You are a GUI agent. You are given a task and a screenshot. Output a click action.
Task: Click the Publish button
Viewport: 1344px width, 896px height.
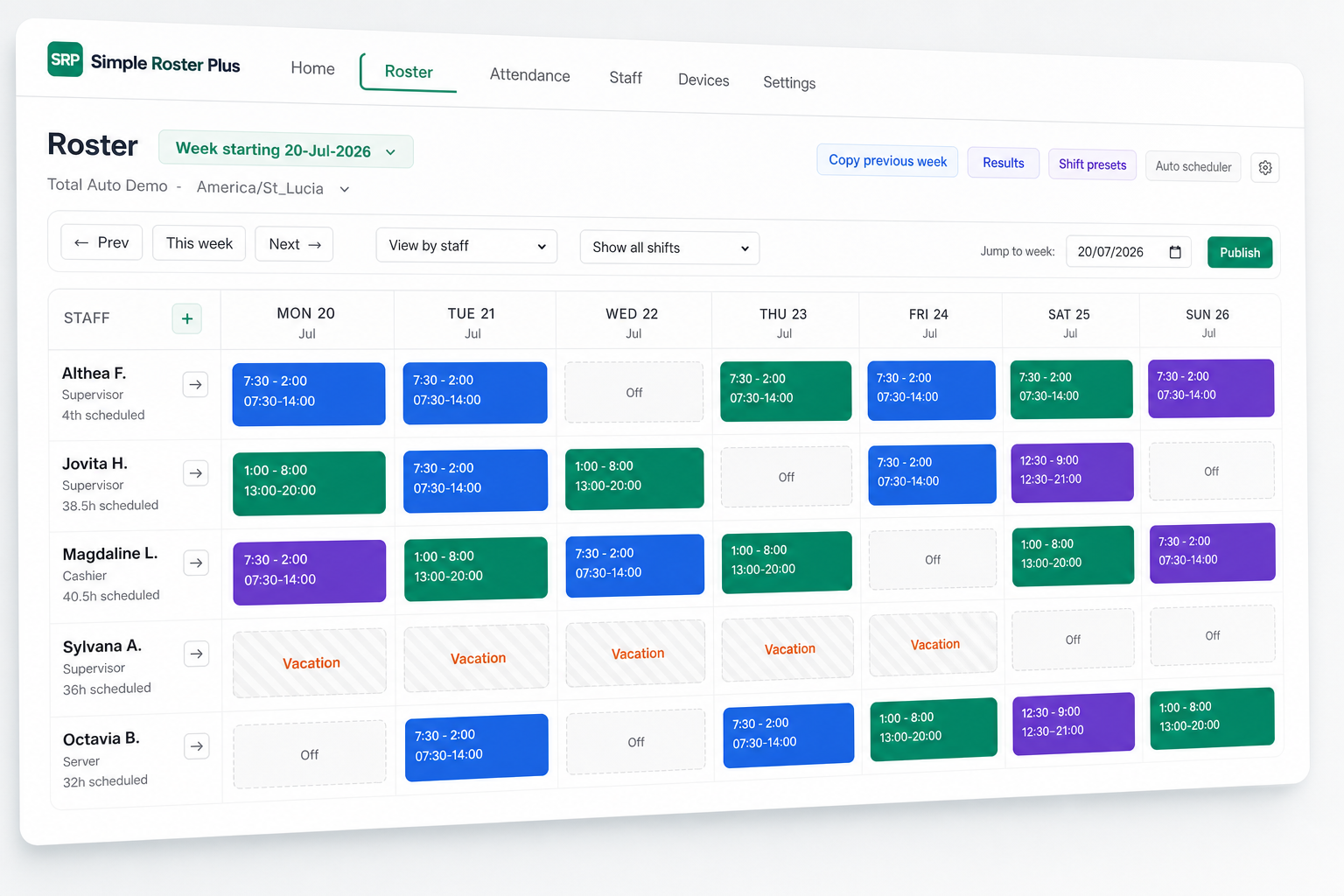tap(1240, 253)
